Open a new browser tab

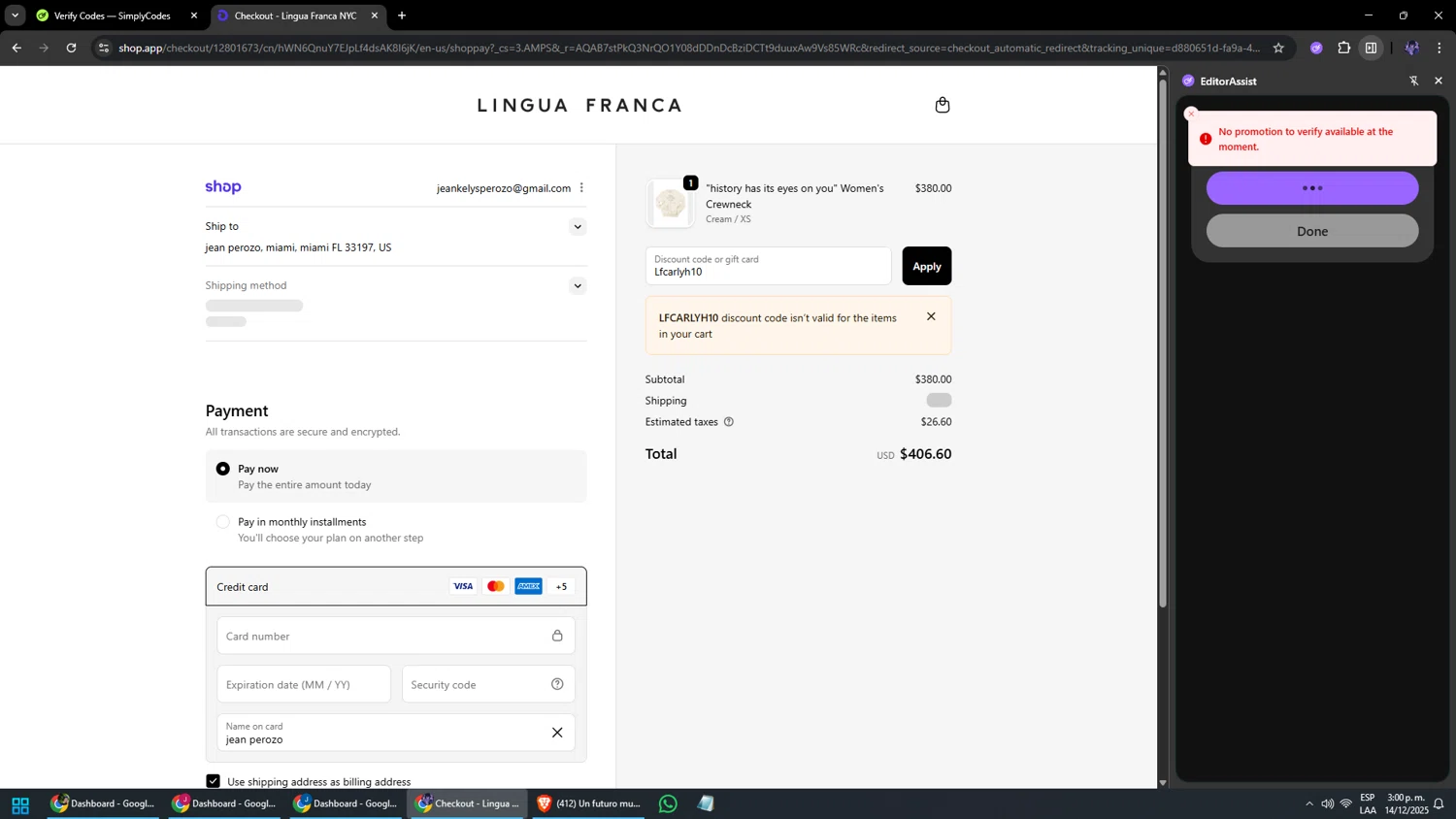point(402,16)
